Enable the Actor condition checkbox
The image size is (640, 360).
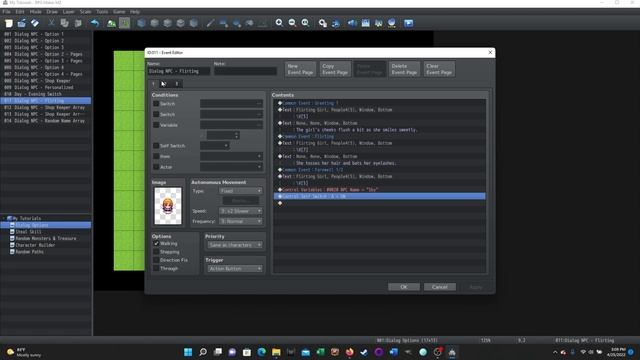[x=156, y=167]
